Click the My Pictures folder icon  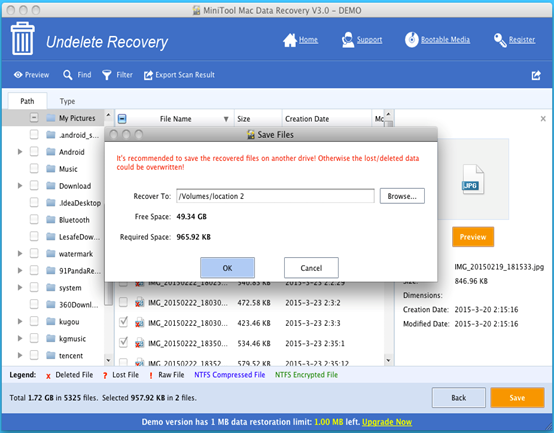[x=51, y=118]
